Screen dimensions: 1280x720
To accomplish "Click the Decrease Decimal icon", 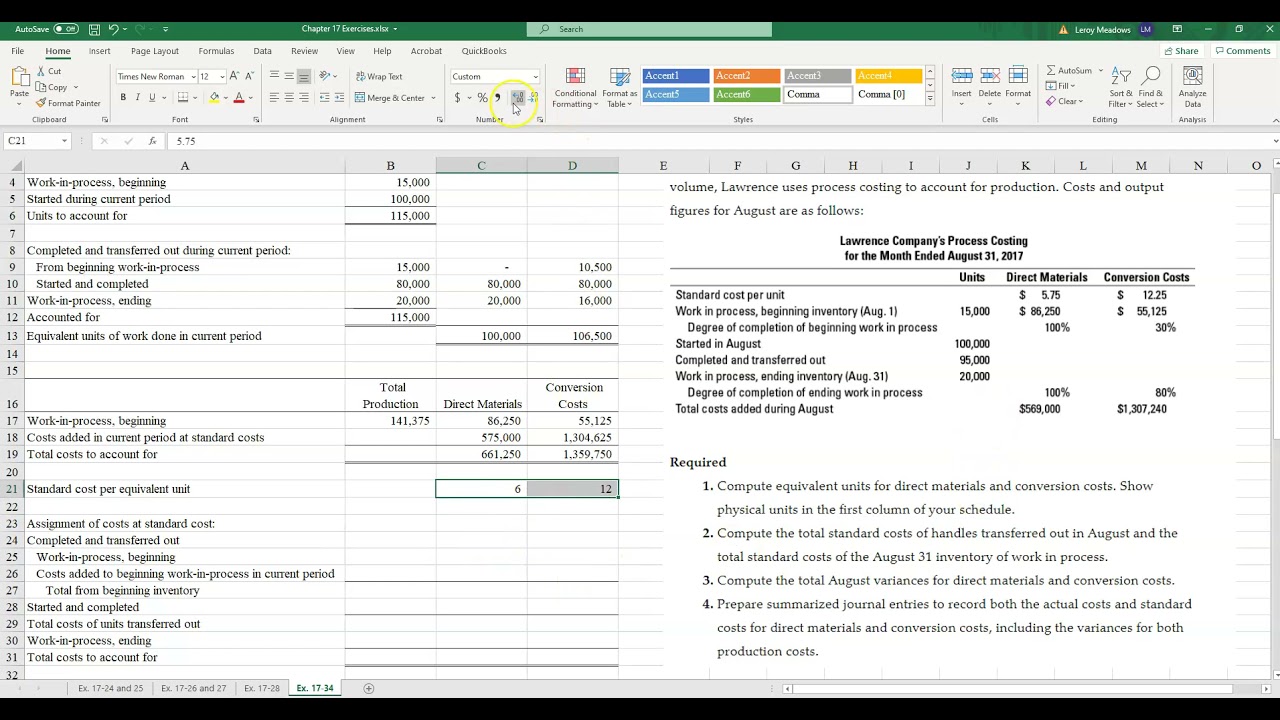I will point(533,98).
